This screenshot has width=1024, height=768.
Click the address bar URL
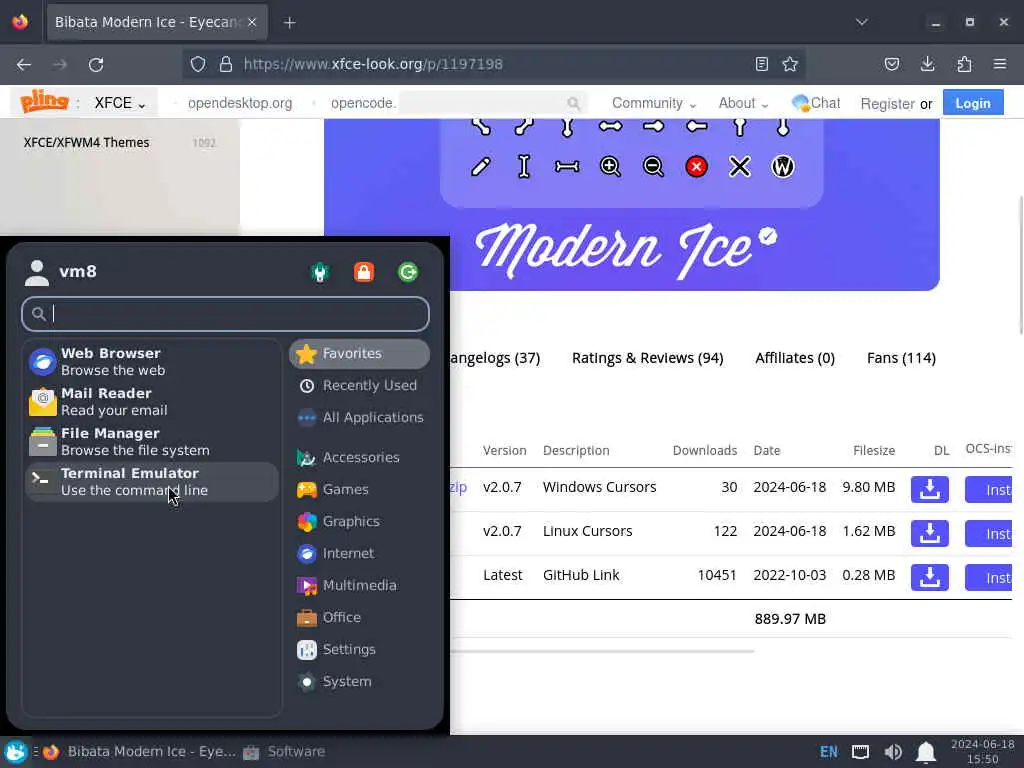373,64
